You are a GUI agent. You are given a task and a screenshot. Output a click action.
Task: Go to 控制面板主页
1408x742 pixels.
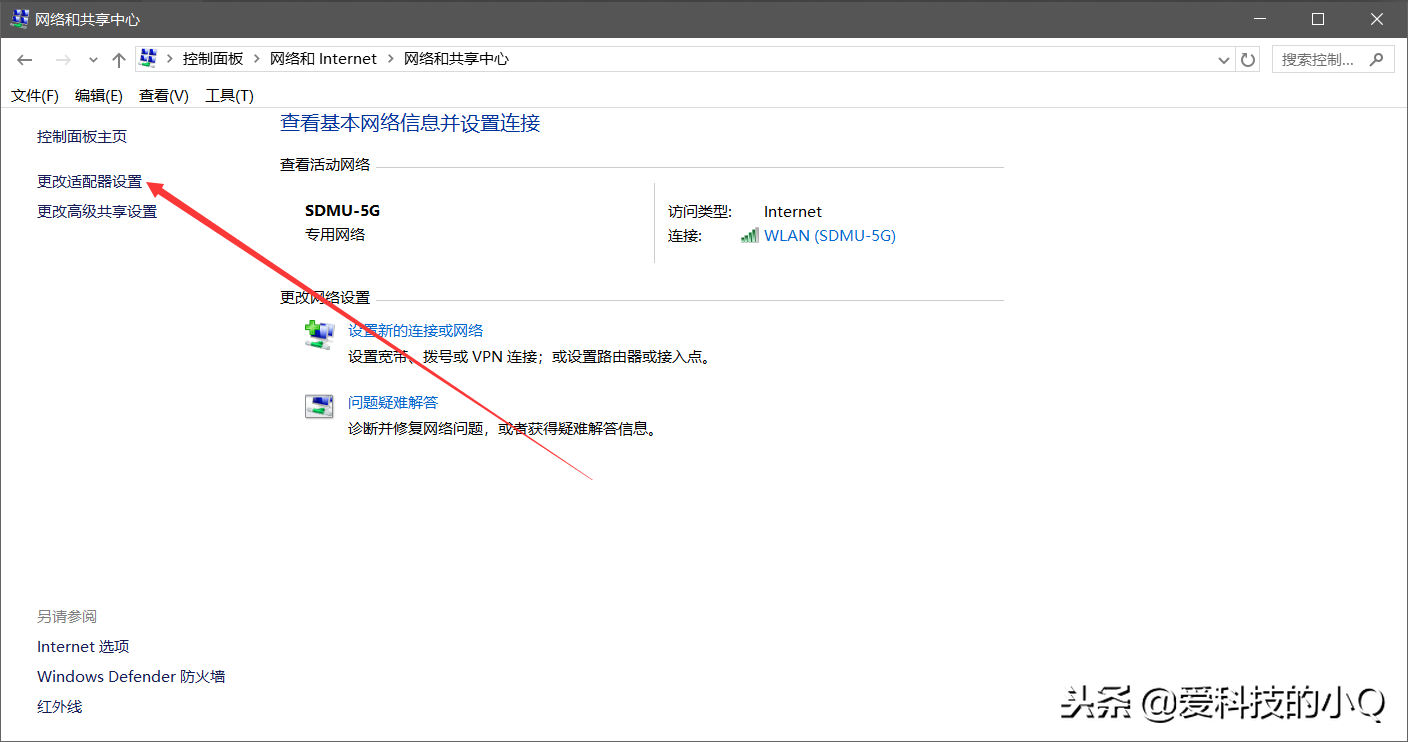coord(82,137)
